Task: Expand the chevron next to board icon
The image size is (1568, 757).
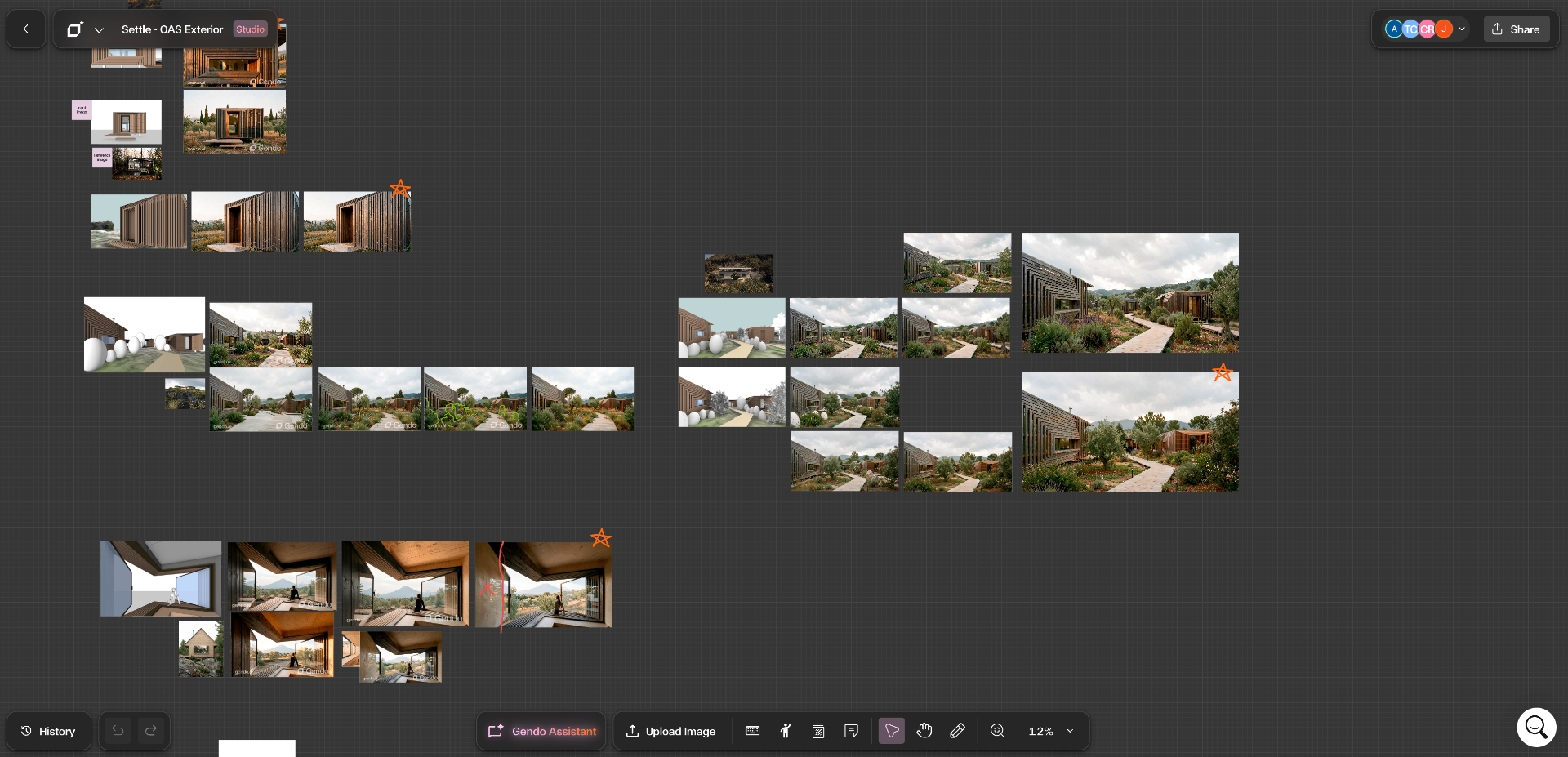Action: 99,29
